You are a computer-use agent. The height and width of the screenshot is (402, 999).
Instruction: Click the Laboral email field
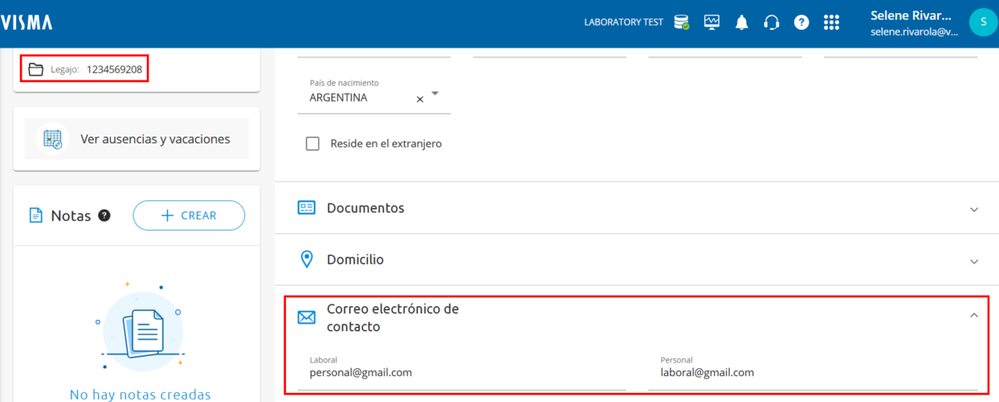coord(467,373)
